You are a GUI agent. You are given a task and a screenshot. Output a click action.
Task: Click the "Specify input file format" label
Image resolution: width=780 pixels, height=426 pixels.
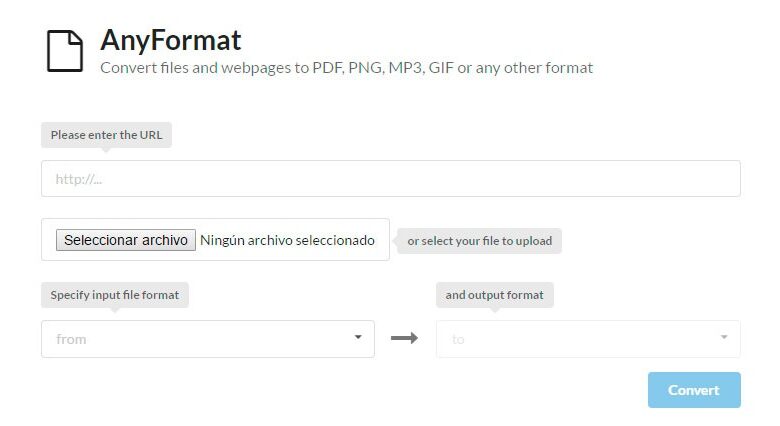point(116,295)
